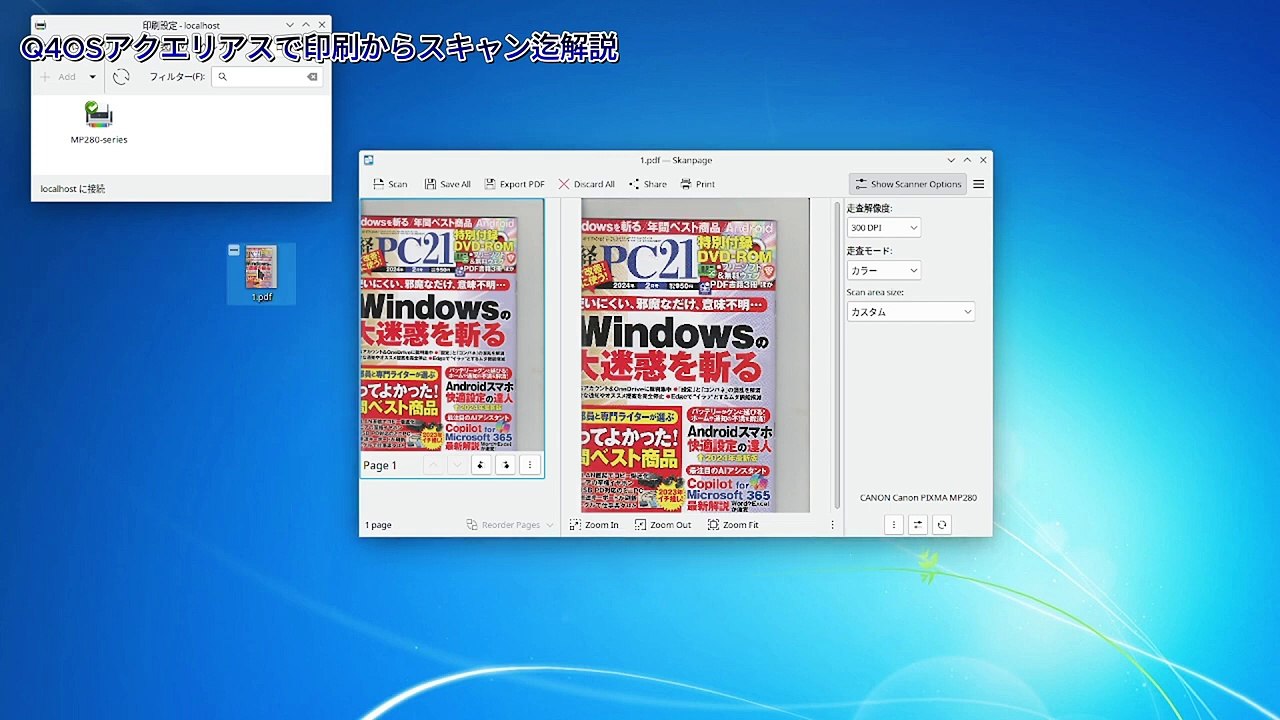Image resolution: width=1280 pixels, height=720 pixels.
Task: Expand the 300 DPI resolution dropdown
Action: [x=883, y=228]
